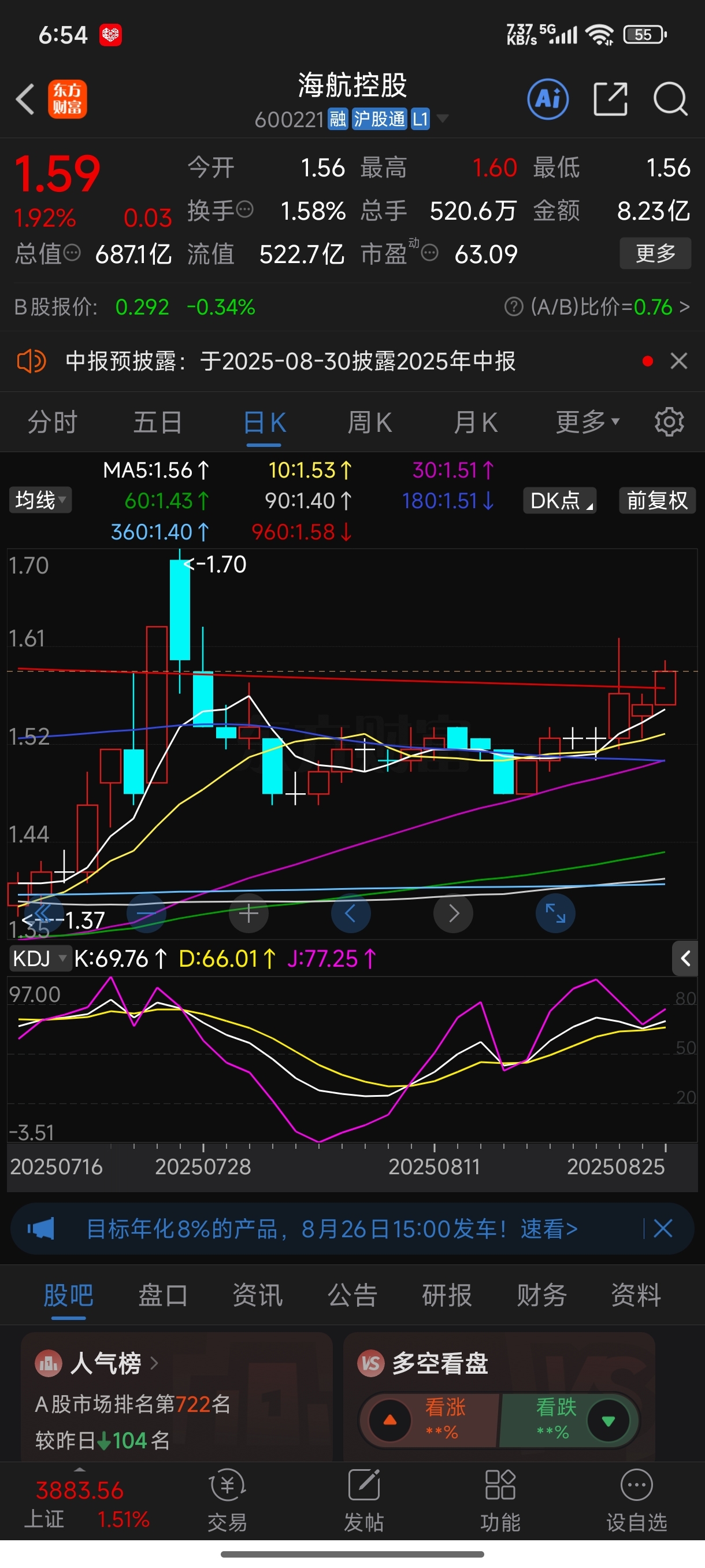Image resolution: width=705 pixels, height=1568 pixels.
Task: Switch to 分时 chart tab
Action: pos(53,422)
